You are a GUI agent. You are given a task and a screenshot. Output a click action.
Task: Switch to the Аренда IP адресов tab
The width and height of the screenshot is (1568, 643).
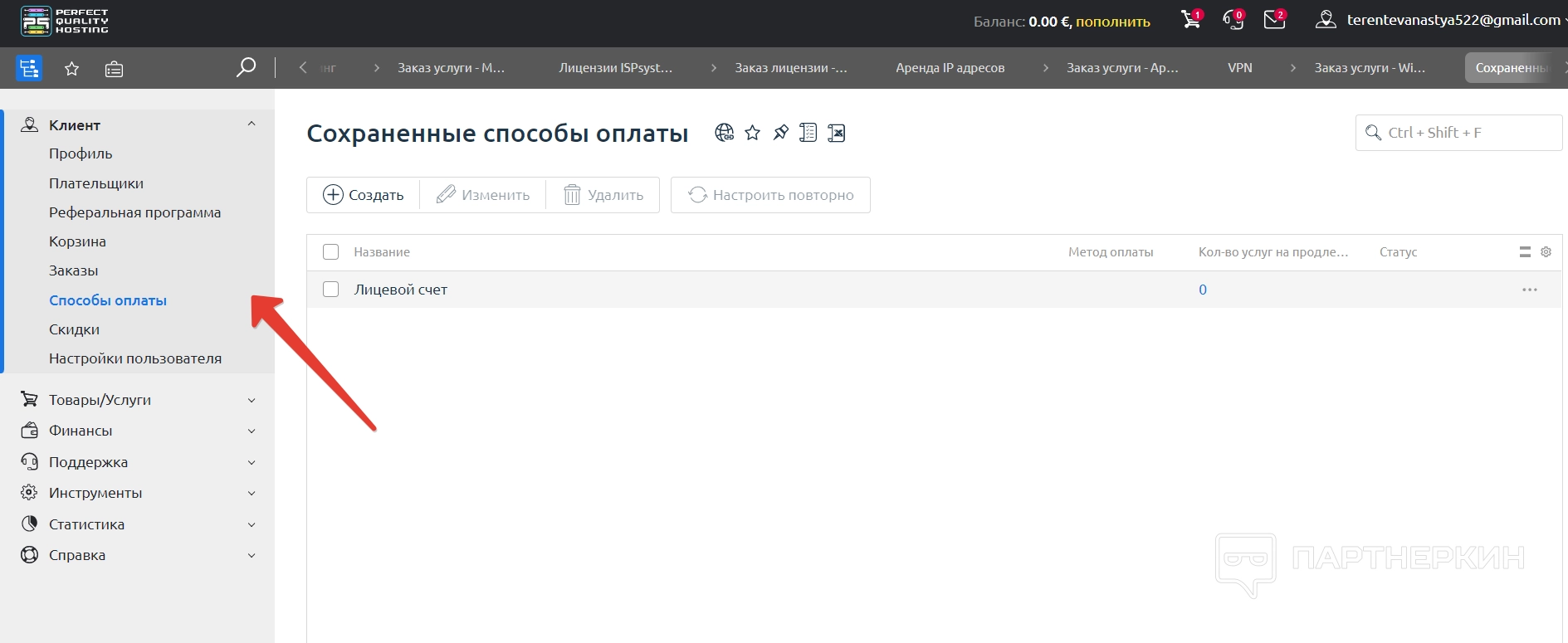[950, 68]
